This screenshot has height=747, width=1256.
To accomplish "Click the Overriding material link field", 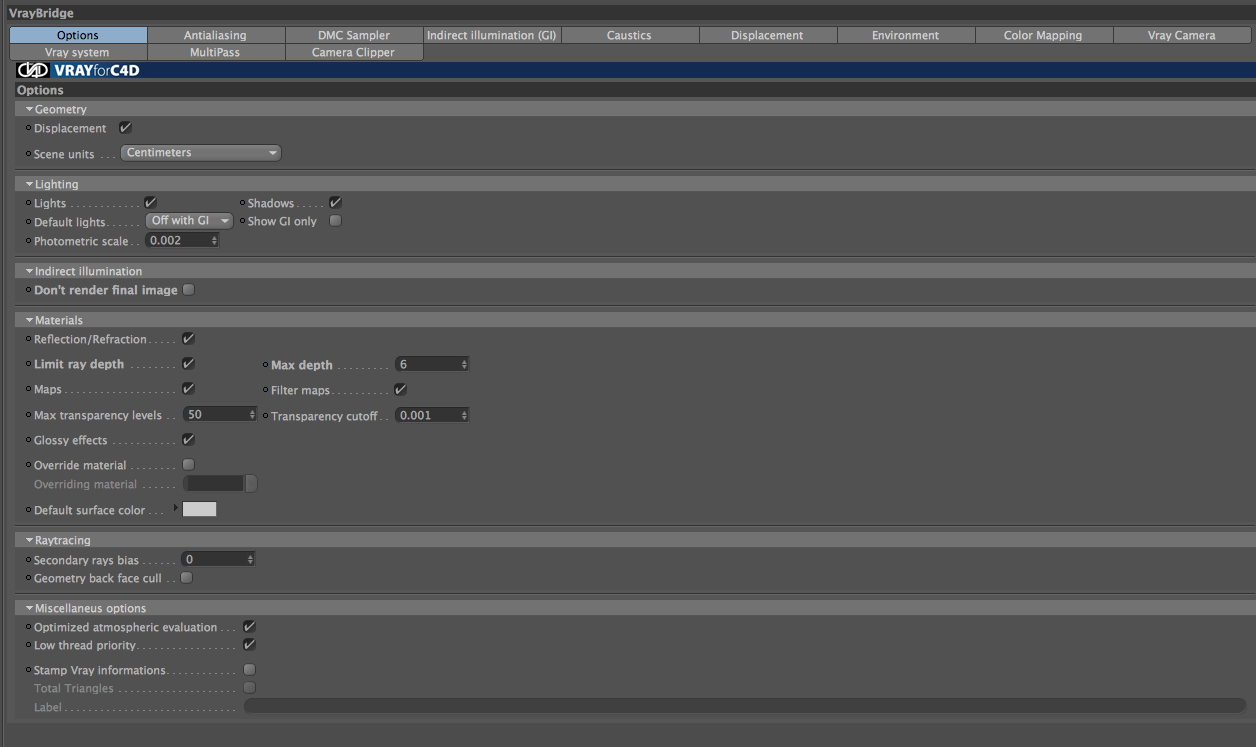I will coord(214,484).
